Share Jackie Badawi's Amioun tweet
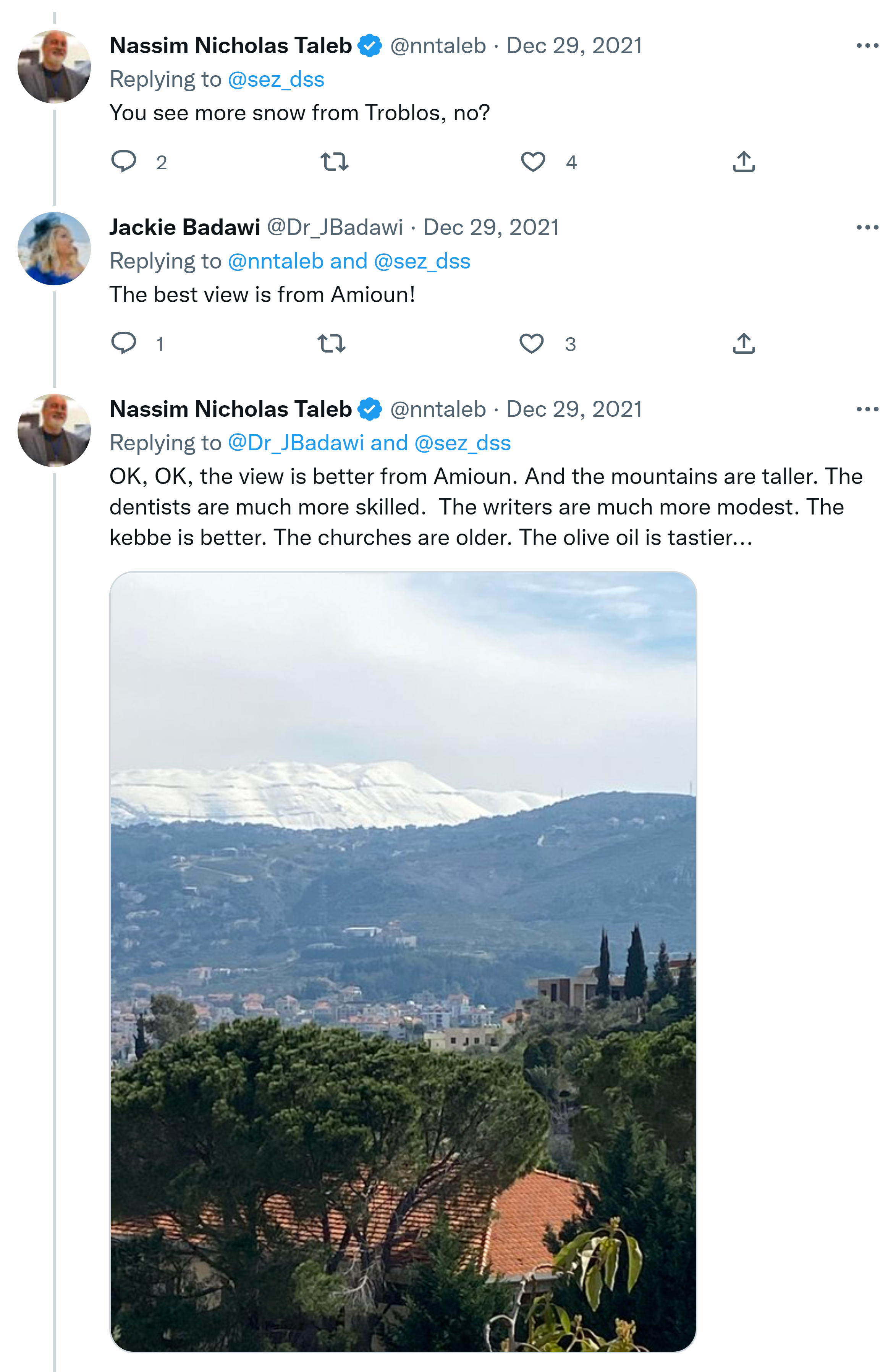Image resolution: width=896 pixels, height=1372 pixels. (x=744, y=344)
